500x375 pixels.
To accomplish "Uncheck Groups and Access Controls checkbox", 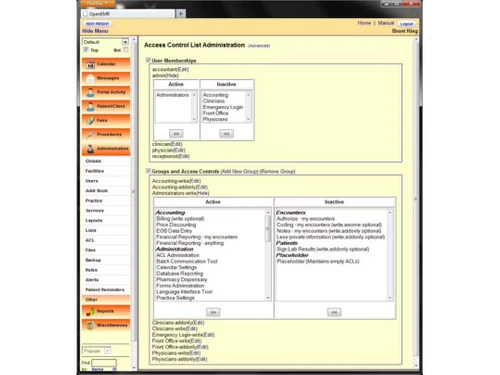I will (x=148, y=171).
